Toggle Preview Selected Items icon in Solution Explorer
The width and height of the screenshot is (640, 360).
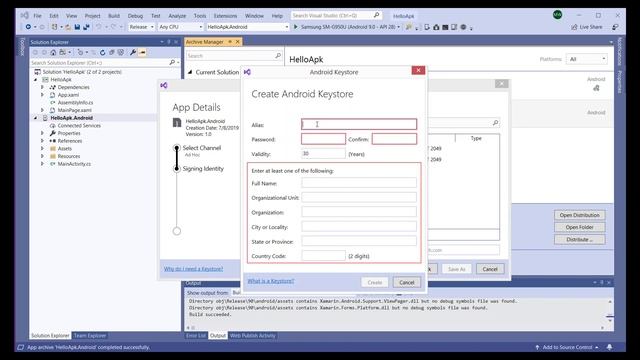pyautogui.click(x=142, y=53)
